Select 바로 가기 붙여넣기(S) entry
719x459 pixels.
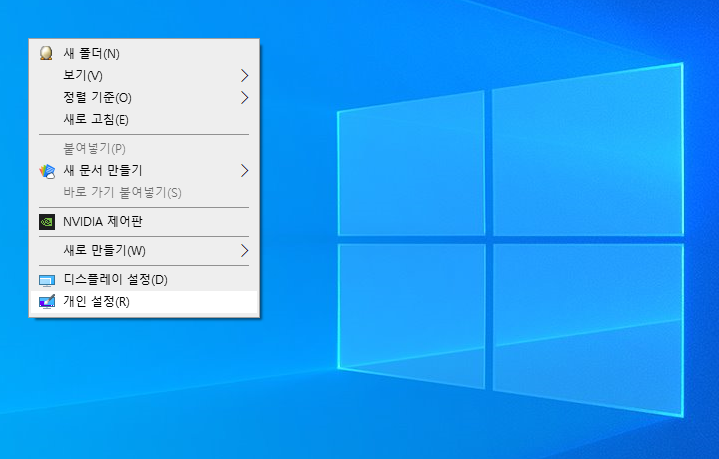coord(144,192)
